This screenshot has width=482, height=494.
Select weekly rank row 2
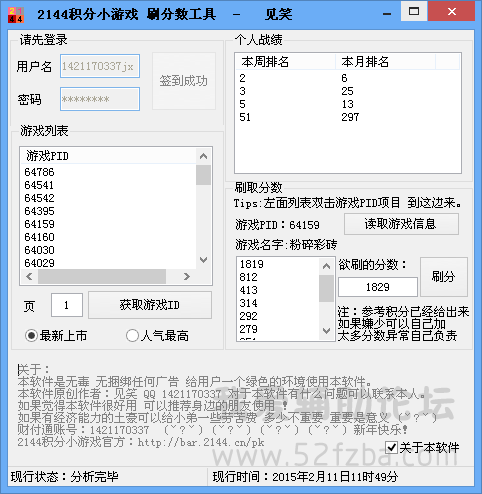(x=243, y=78)
